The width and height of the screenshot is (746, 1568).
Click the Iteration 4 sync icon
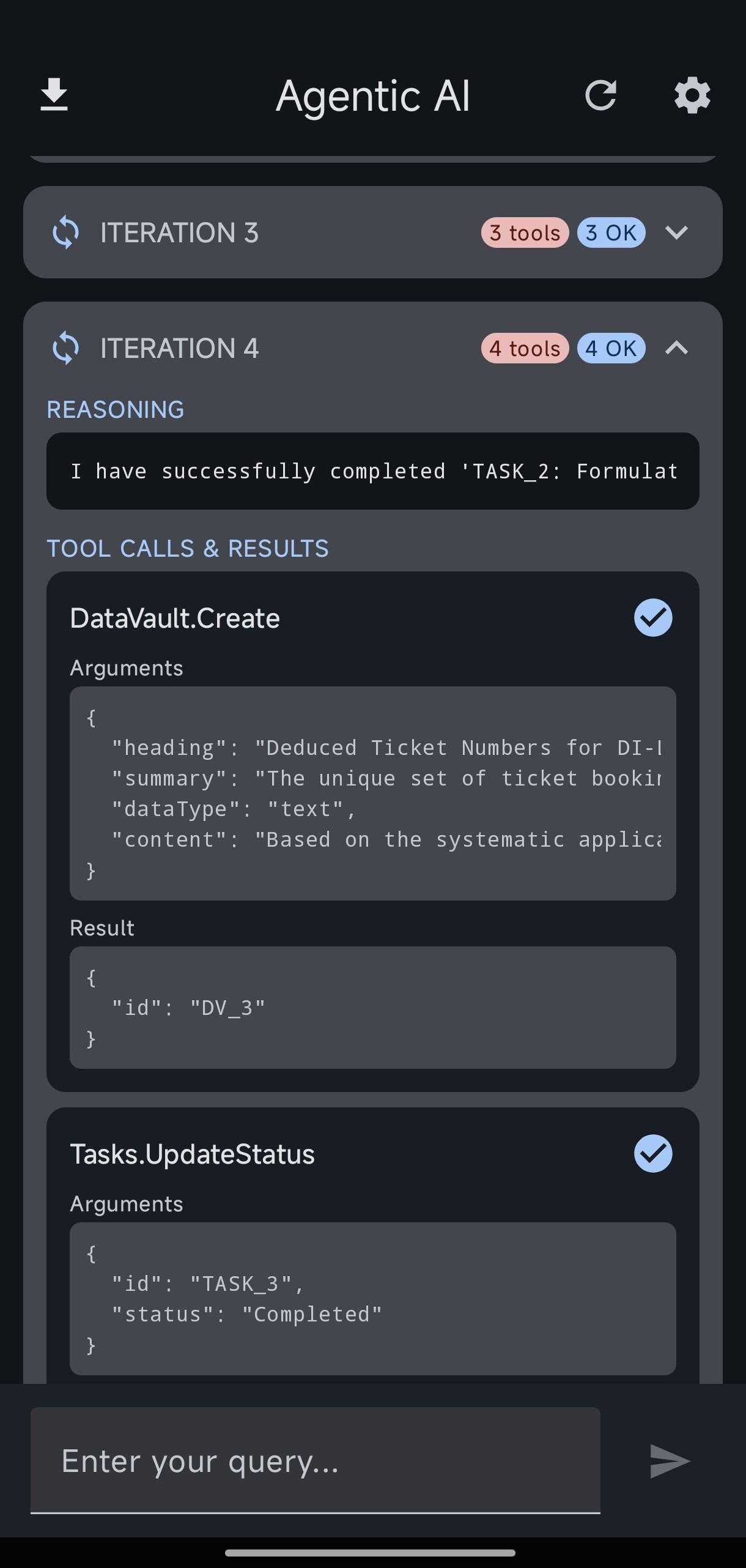[x=65, y=348]
